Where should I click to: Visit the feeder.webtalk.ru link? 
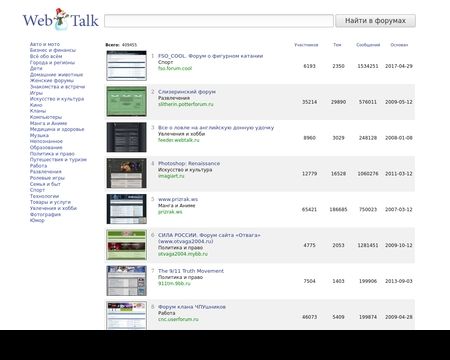(x=179, y=140)
